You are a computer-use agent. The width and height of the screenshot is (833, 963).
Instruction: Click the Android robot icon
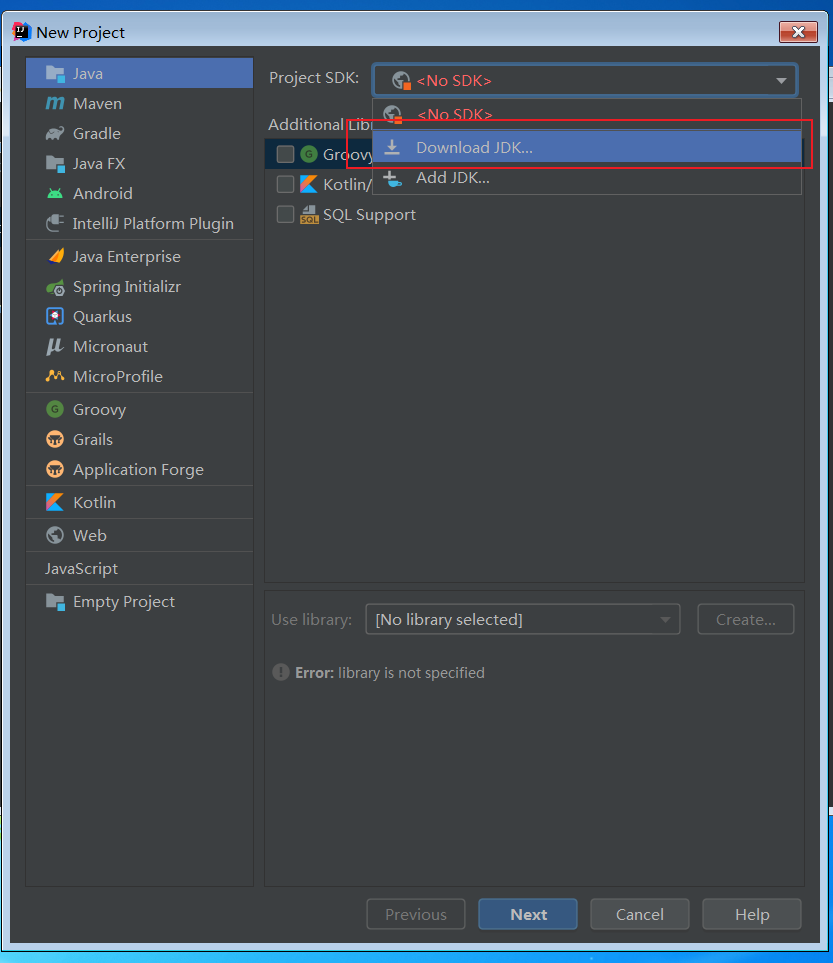point(55,193)
